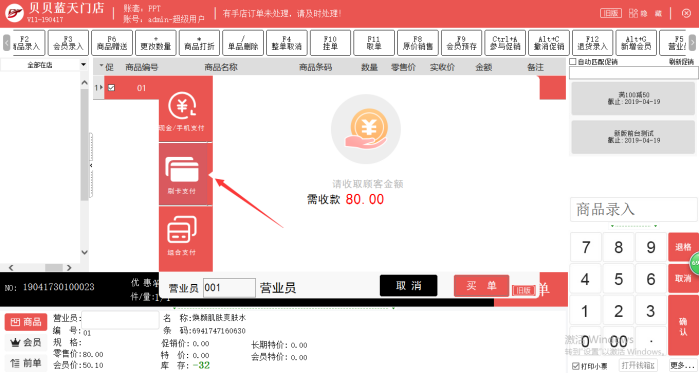The width and height of the screenshot is (700, 373).
Task: Click the 商品名称 column header
Action: click(x=221, y=67)
